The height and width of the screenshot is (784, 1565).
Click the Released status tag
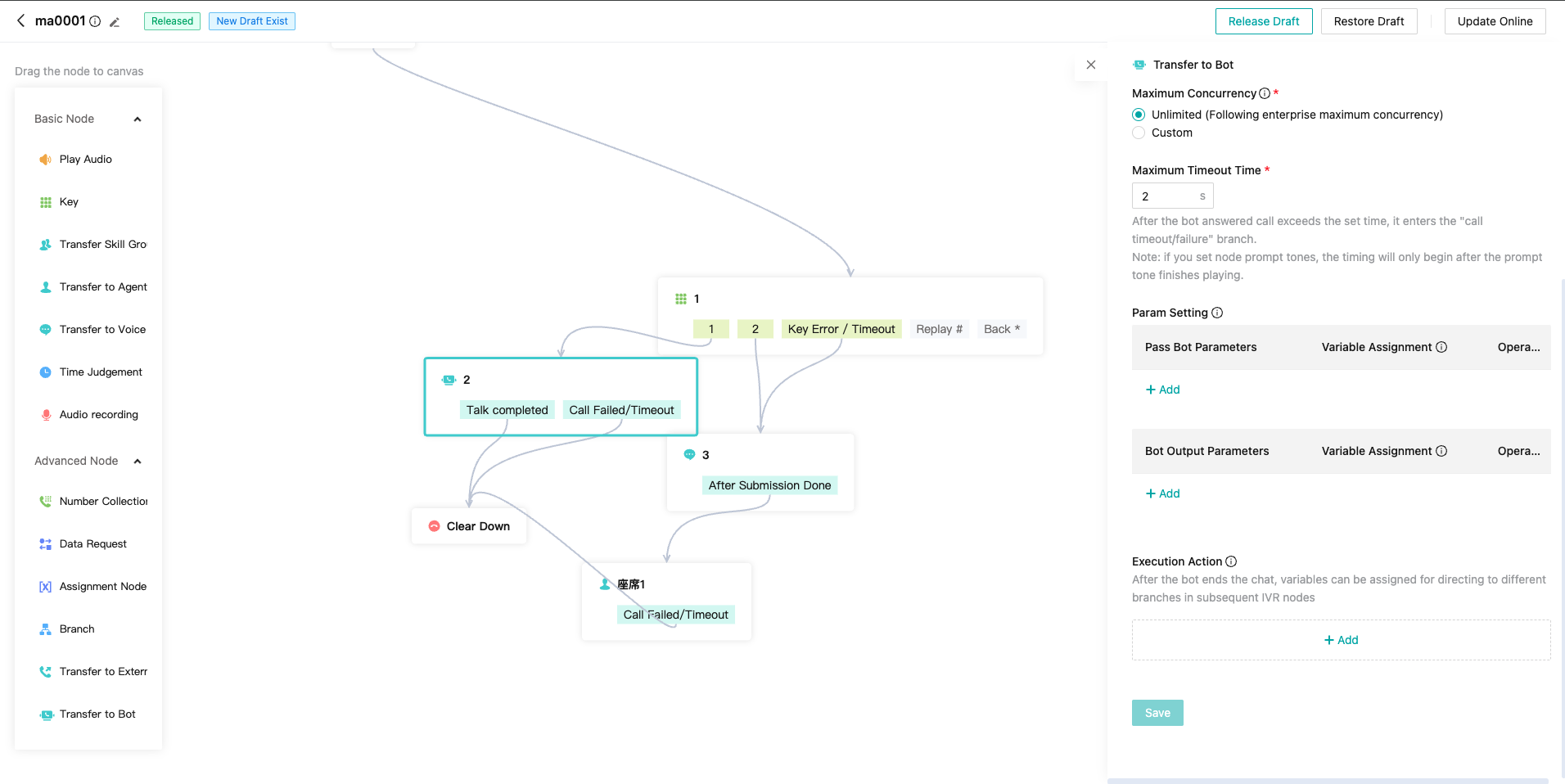(x=172, y=21)
